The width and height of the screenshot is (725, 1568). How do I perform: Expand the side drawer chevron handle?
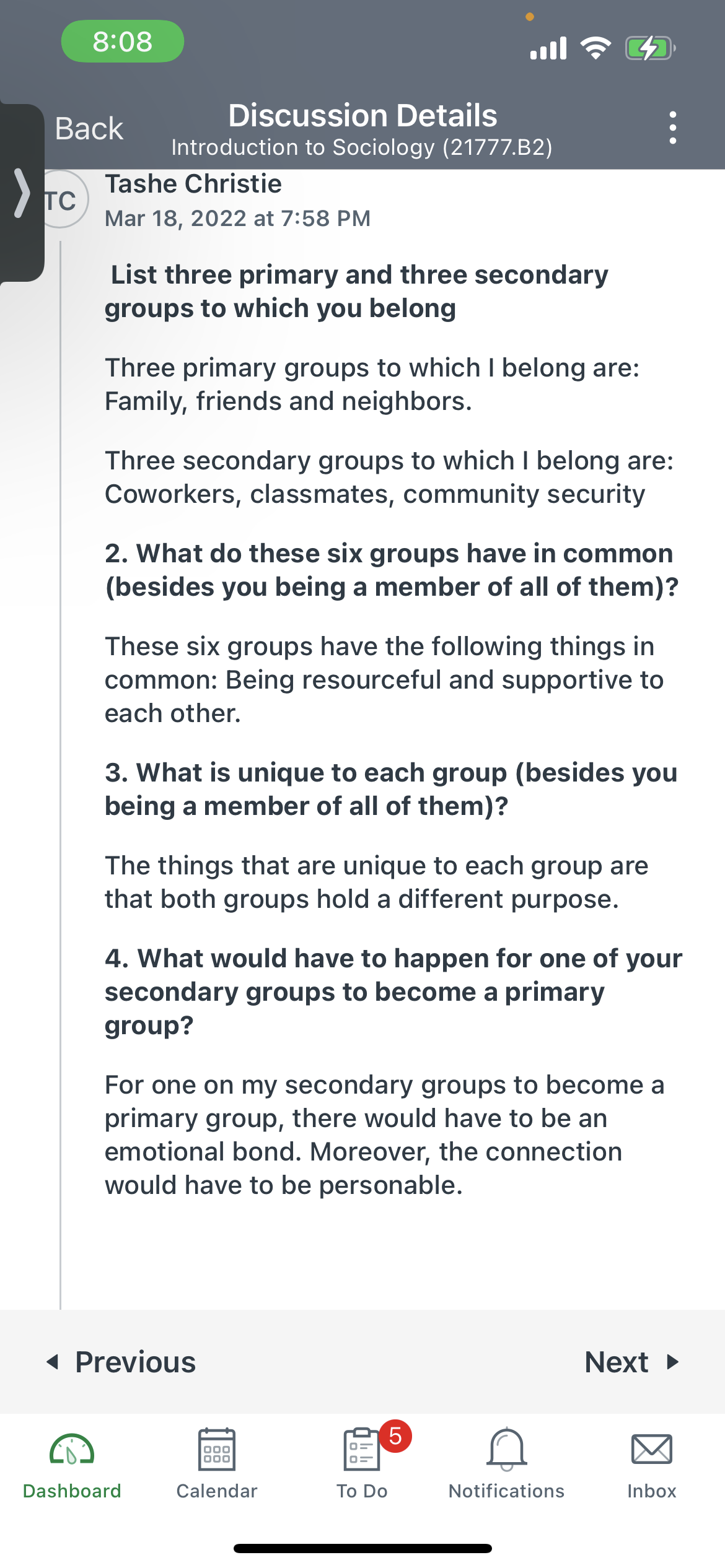[x=22, y=193]
